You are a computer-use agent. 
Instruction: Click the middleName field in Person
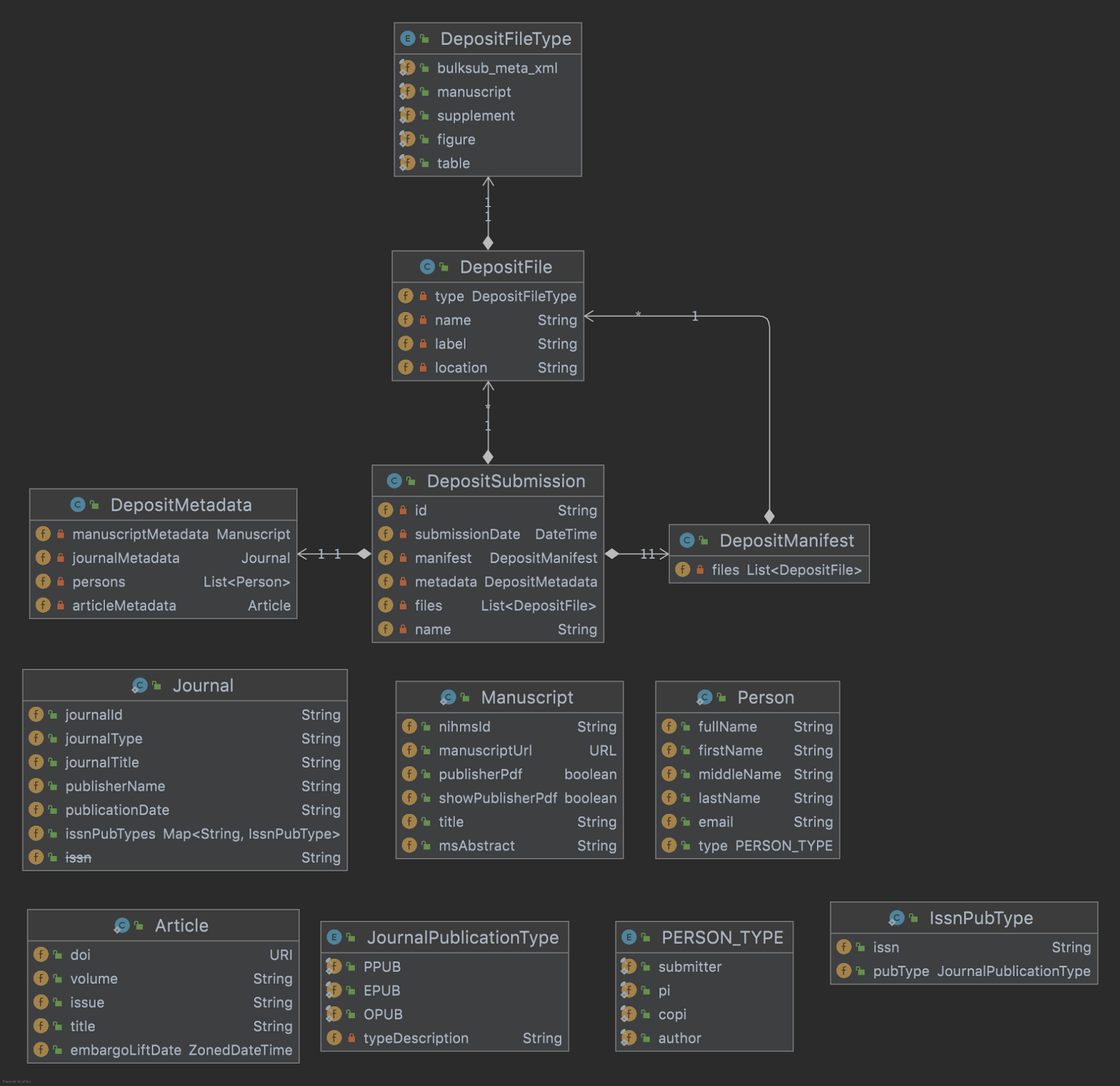click(x=739, y=774)
